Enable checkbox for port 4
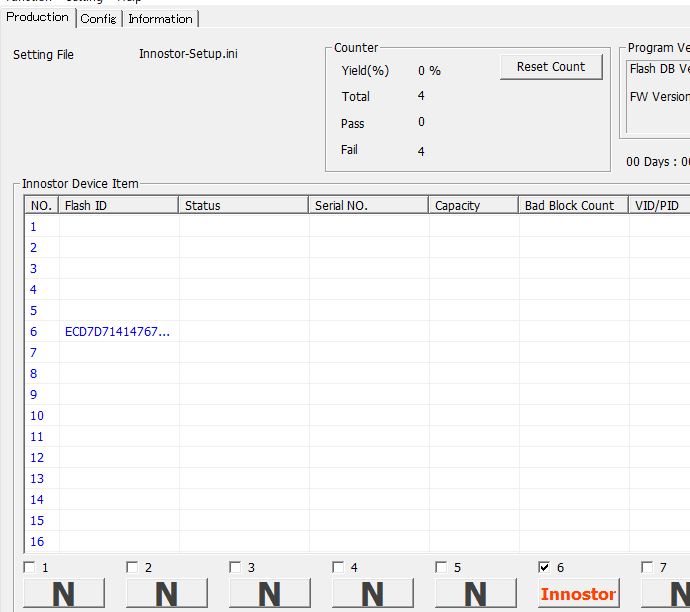 click(338, 567)
